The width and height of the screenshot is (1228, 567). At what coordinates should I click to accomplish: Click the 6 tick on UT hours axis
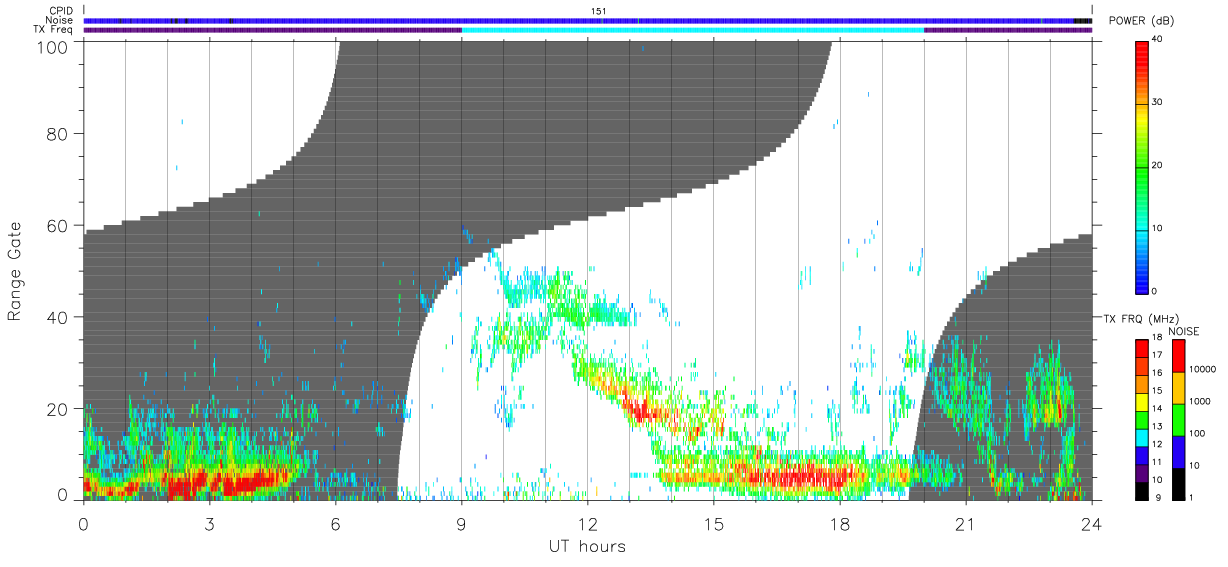point(335,523)
